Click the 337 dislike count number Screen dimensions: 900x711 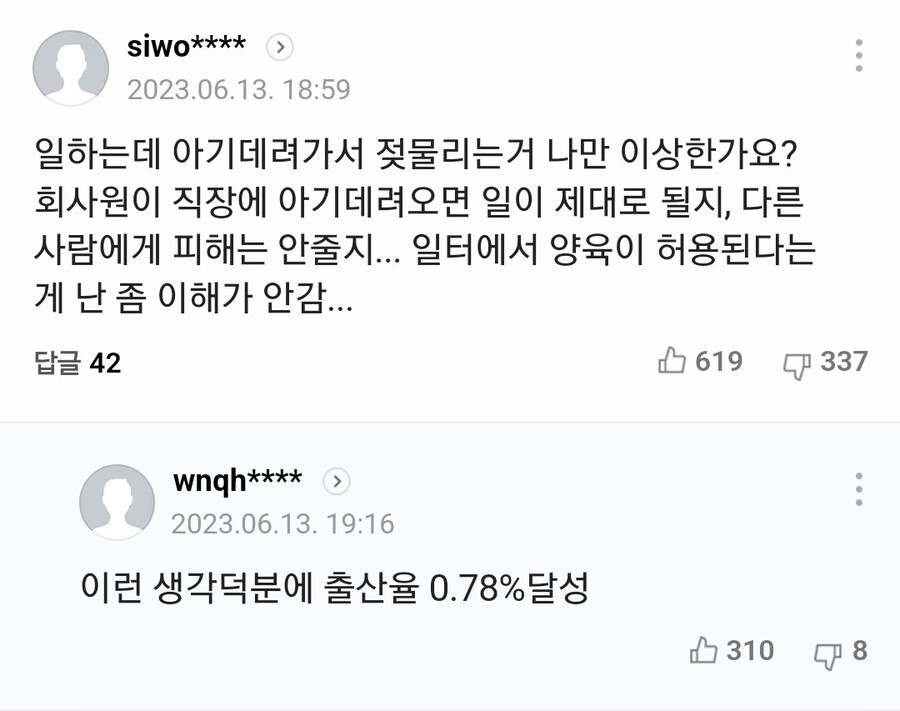[844, 362]
